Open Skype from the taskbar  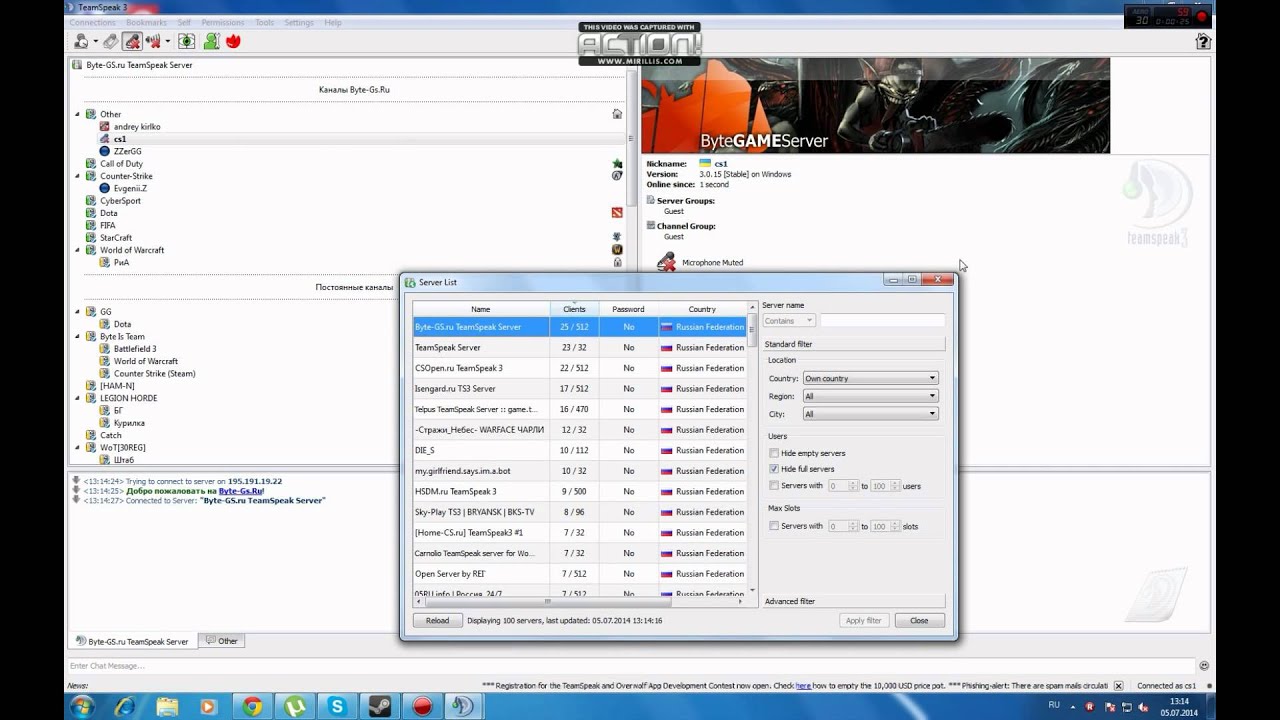337,706
